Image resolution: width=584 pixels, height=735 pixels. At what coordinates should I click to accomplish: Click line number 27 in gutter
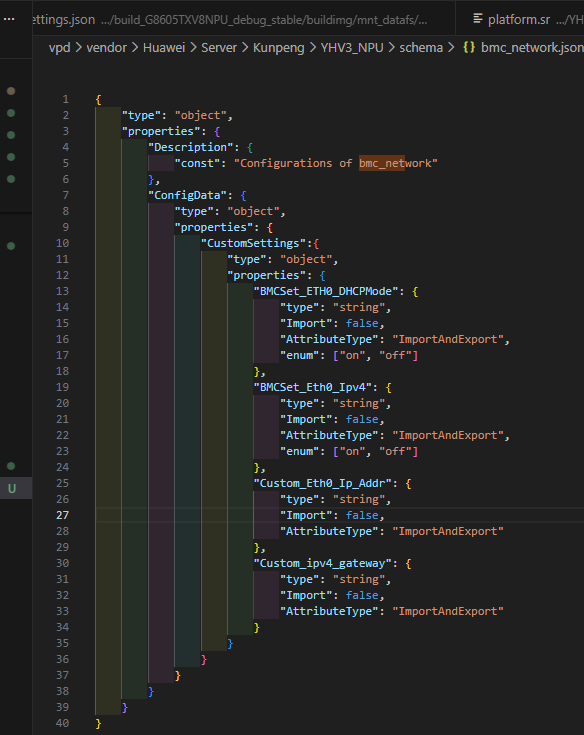[62, 515]
